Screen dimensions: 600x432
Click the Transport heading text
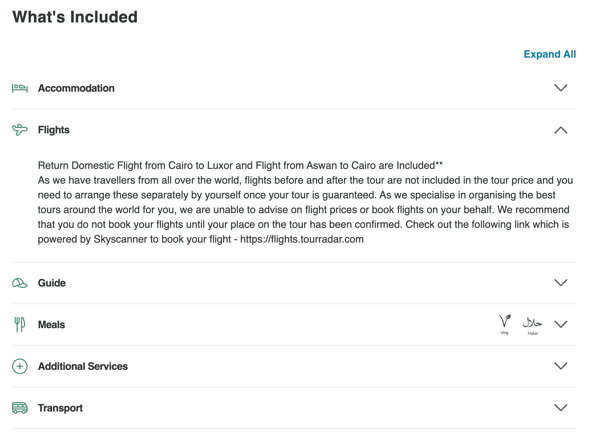pyautogui.click(x=60, y=408)
